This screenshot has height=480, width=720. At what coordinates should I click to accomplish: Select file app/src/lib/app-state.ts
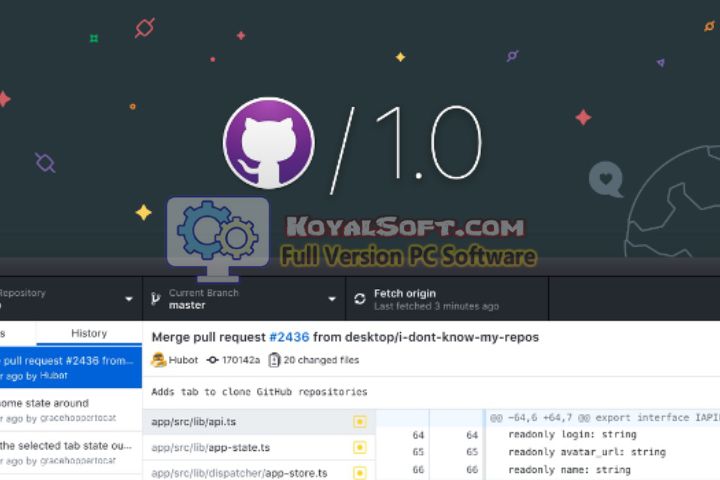click(259, 447)
